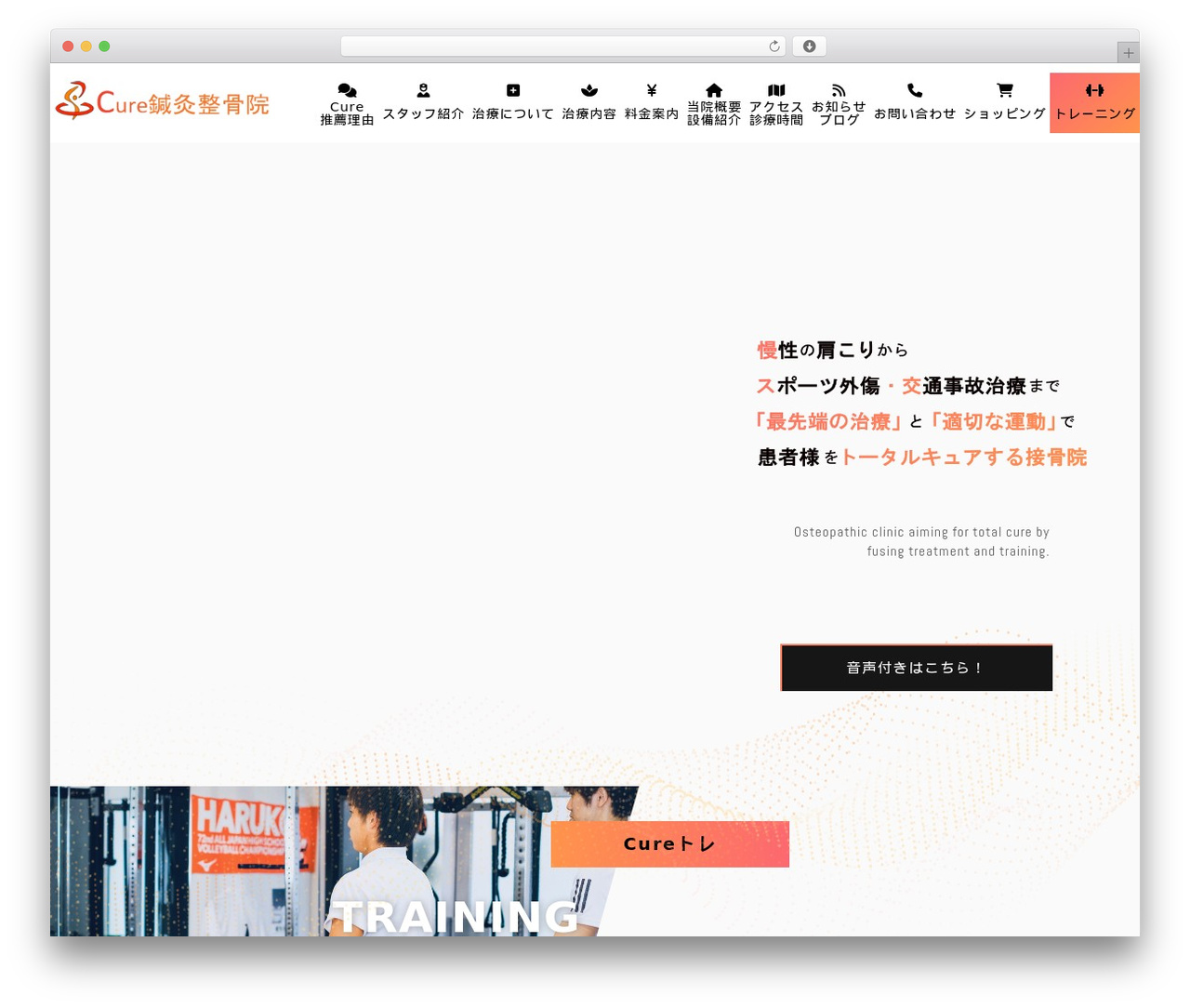Click the スポーツ外傷・交通事故治療まで line
The image size is (1190, 1008).
point(908,386)
